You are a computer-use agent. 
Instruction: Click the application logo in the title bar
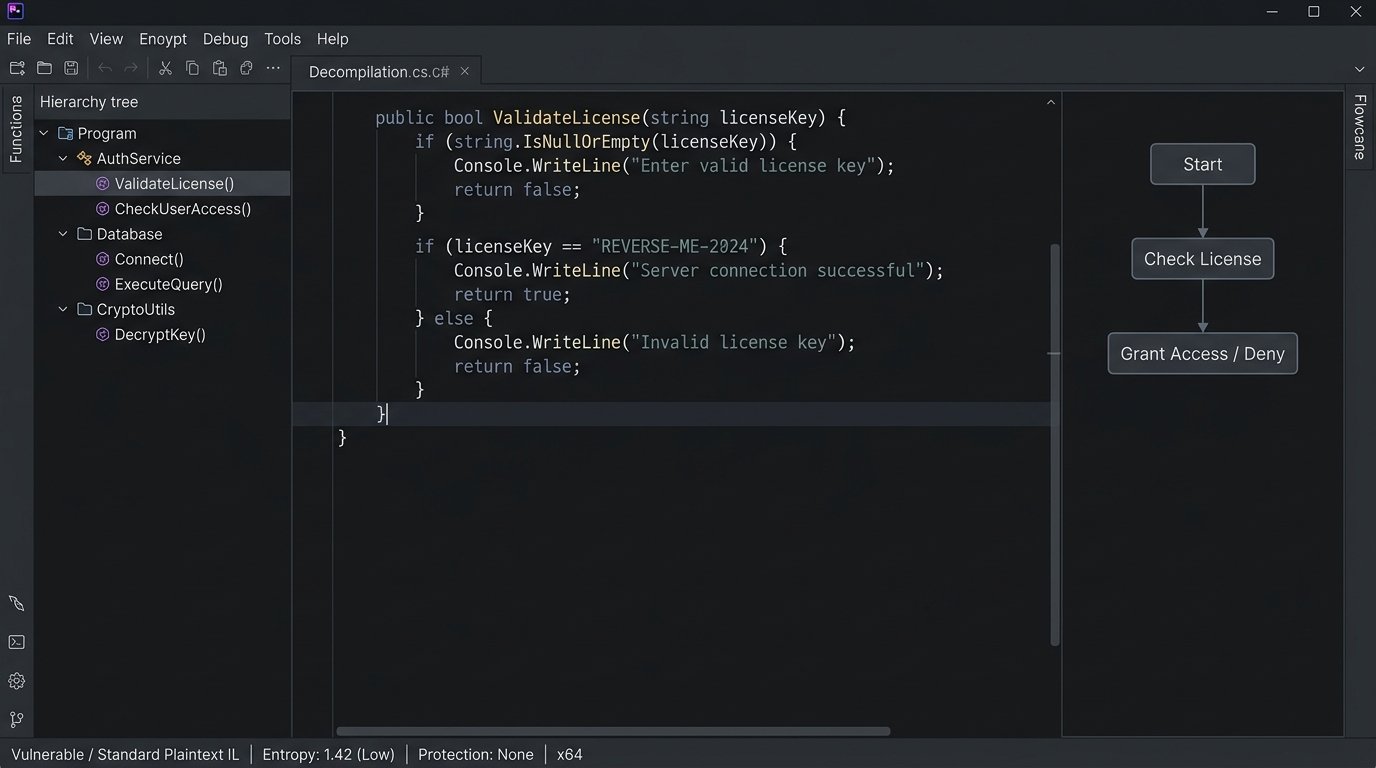(15, 11)
